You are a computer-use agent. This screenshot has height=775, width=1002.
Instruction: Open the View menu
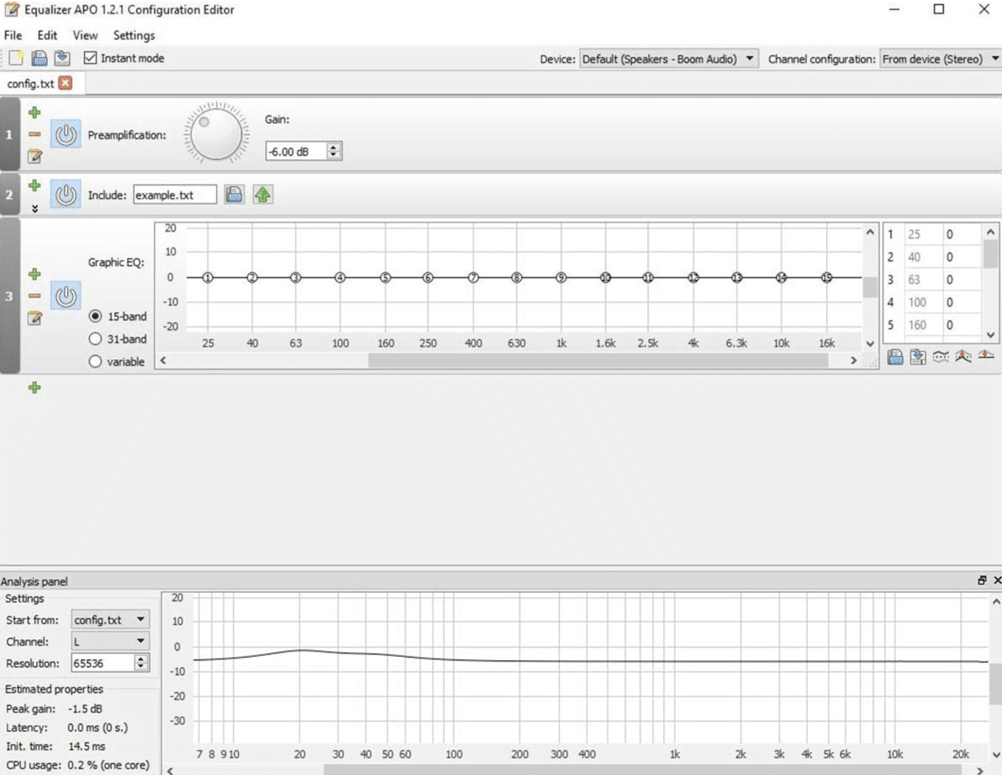coord(85,35)
